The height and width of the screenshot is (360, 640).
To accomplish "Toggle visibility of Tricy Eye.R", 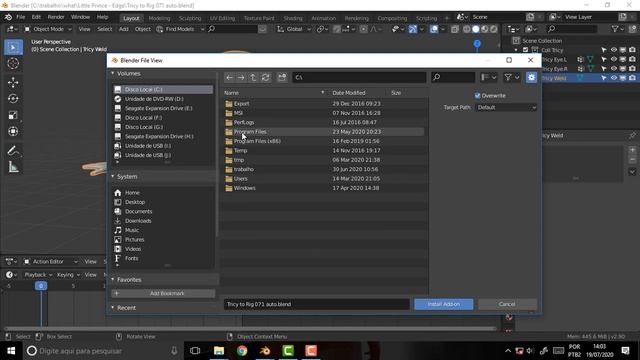I will [x=613, y=69].
